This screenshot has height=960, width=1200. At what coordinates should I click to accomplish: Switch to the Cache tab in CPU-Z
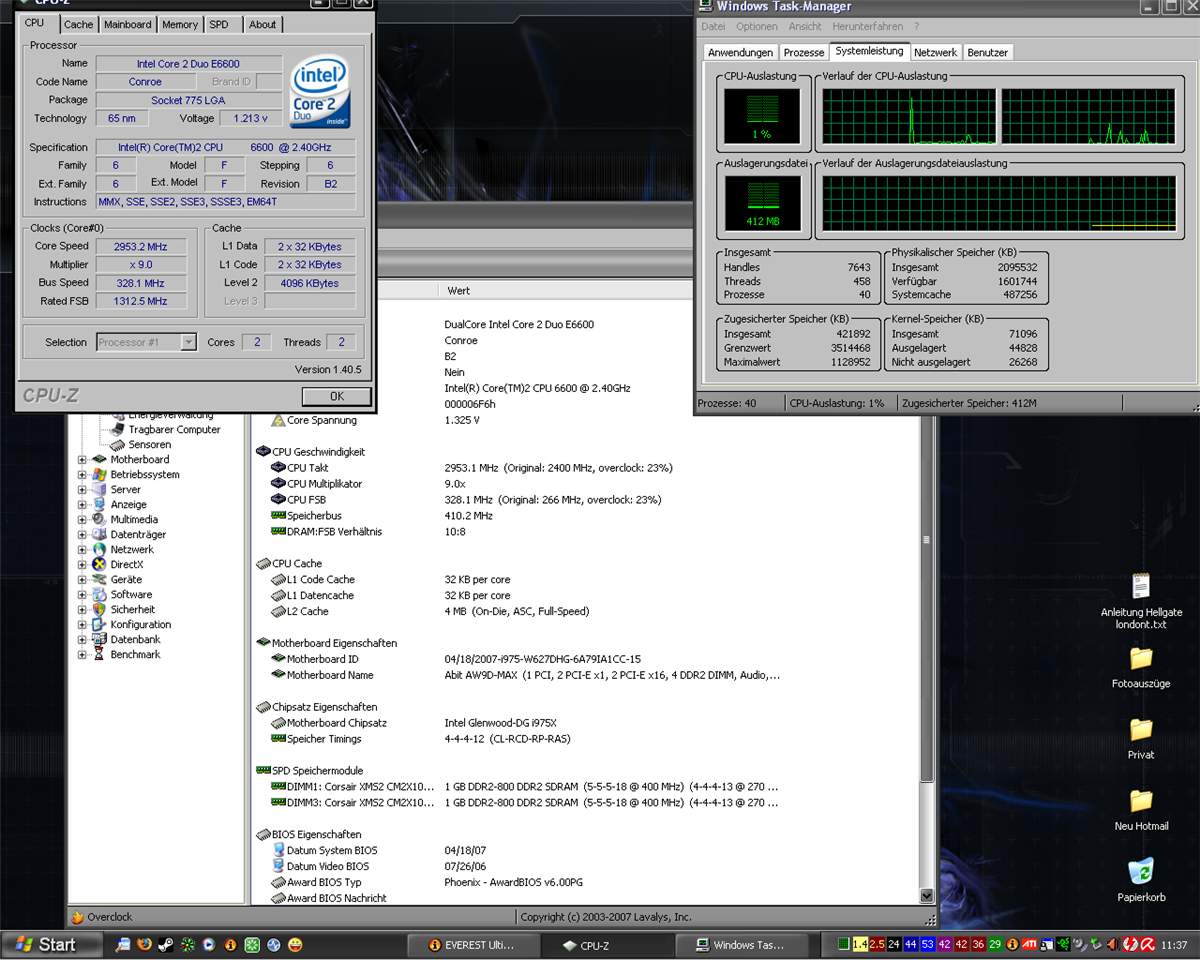79,24
